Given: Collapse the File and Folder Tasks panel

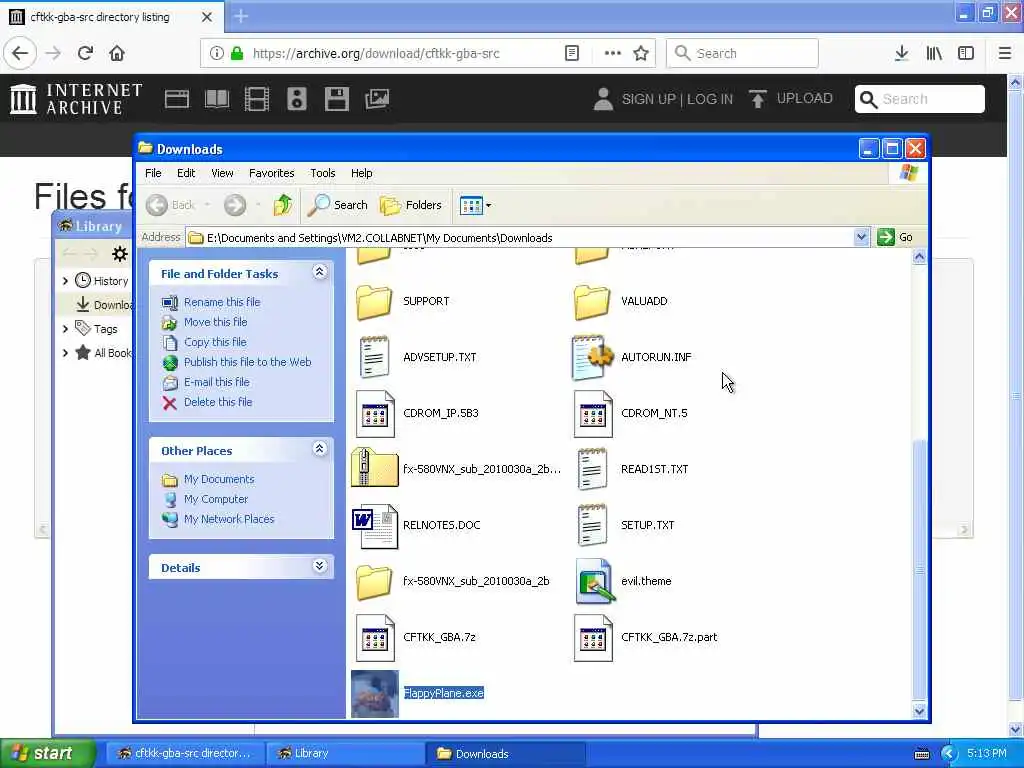Looking at the screenshot, I should pos(319,272).
